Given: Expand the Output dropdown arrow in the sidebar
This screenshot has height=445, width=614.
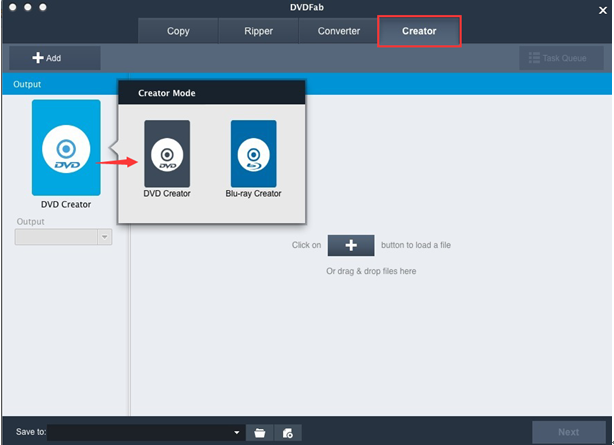Looking at the screenshot, I should (105, 237).
